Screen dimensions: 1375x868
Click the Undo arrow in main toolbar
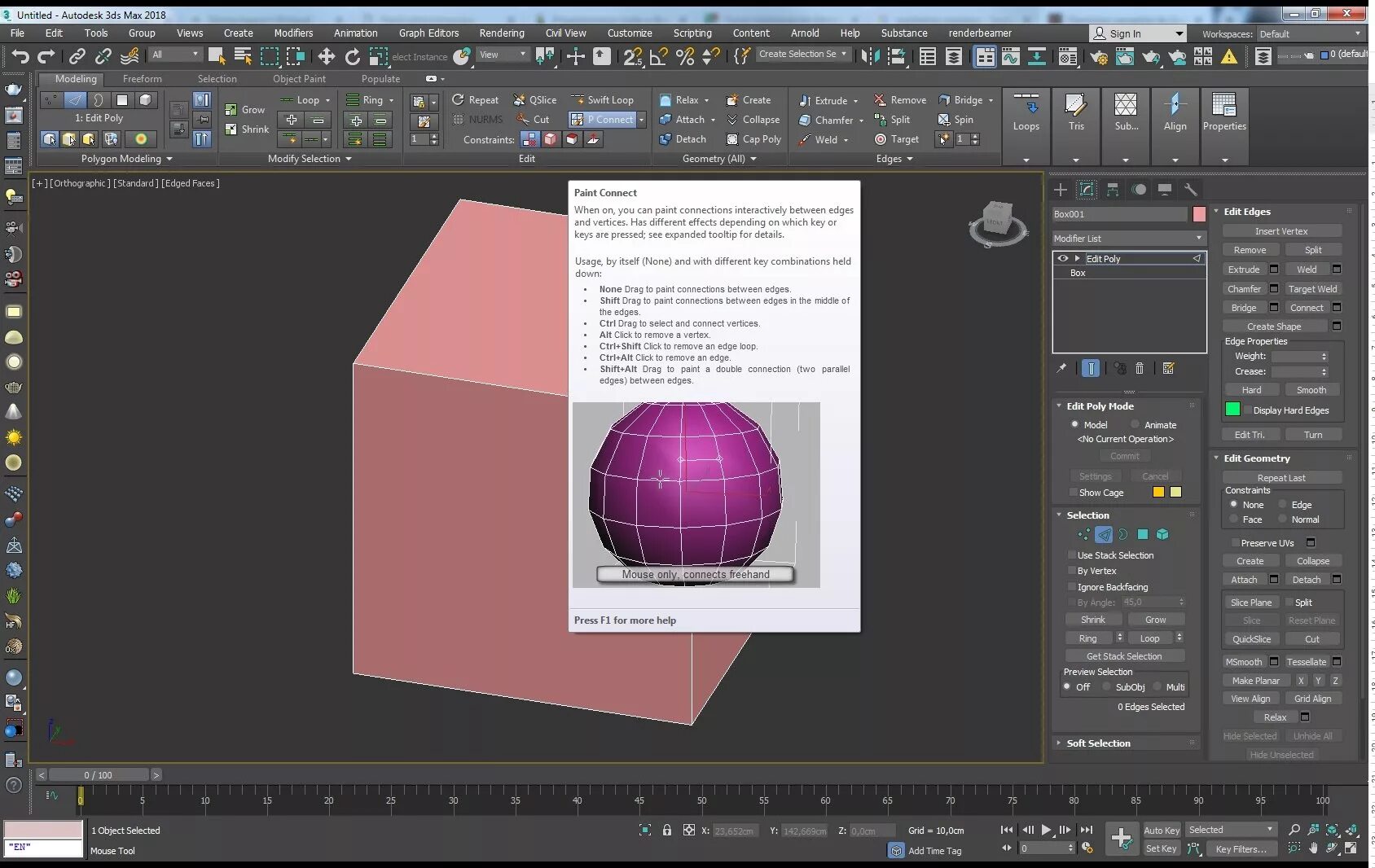pos(20,55)
